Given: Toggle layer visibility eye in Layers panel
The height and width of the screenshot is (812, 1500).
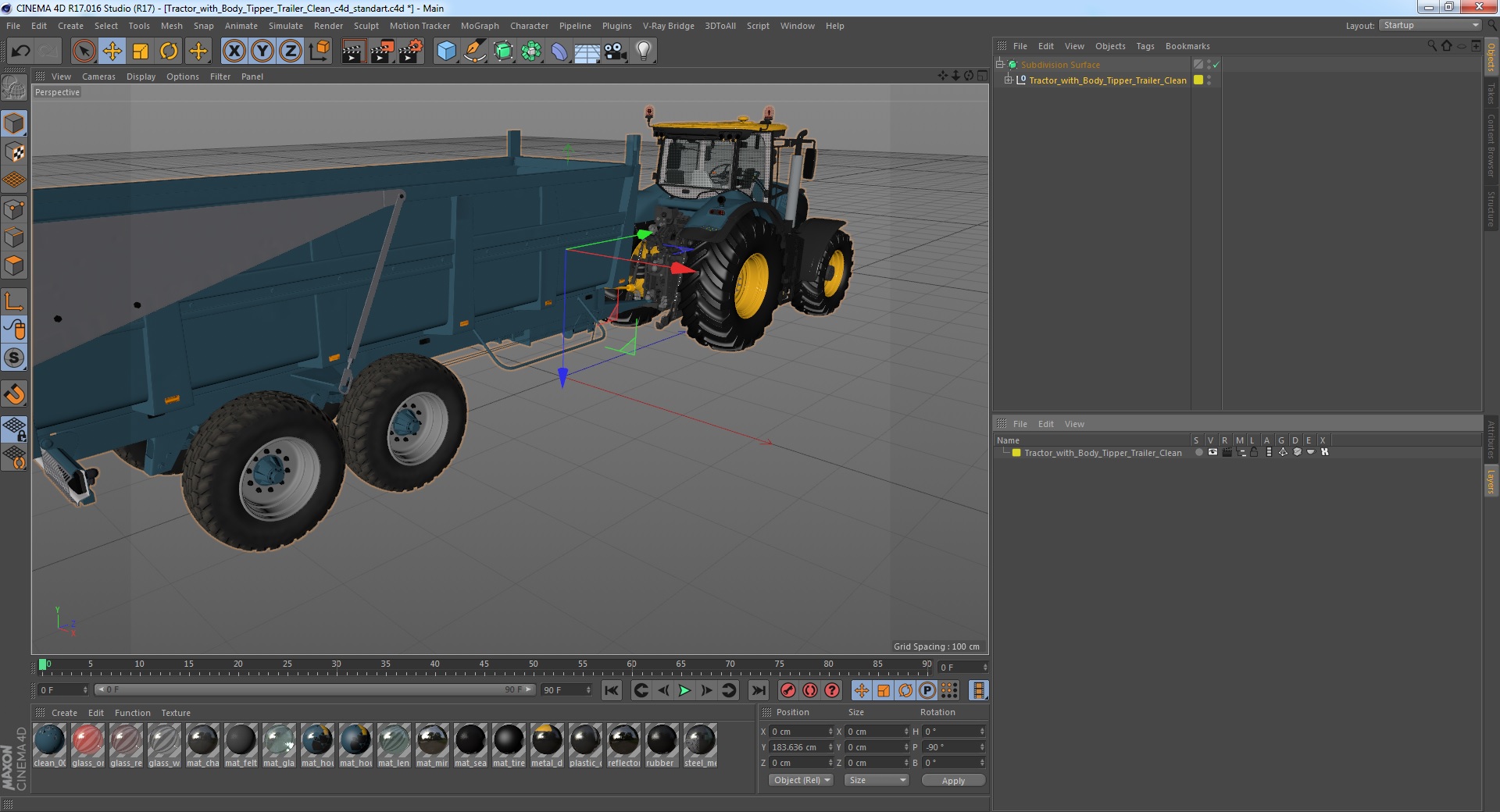Looking at the screenshot, I should point(1212,452).
